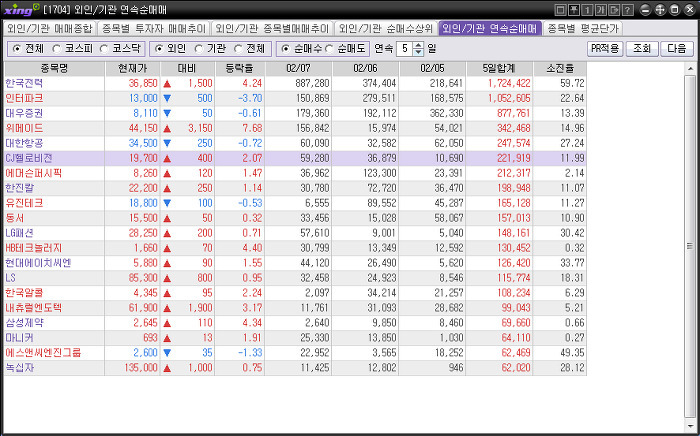Viewport: 700px width, 436px height.
Task: Select the LG패션 stock name
Action: (x=19, y=233)
